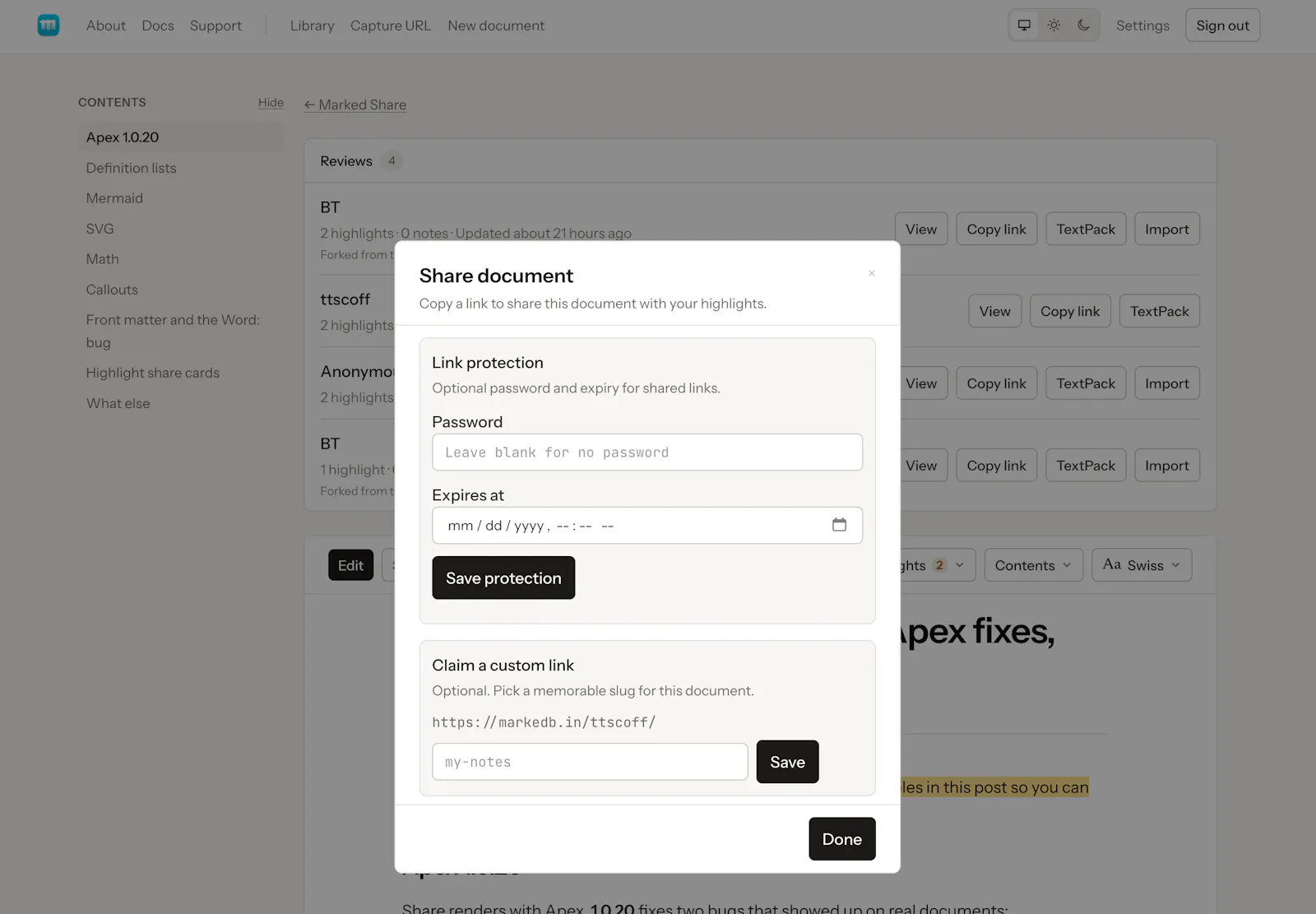The image size is (1316, 914).
Task: Close the Share document dialog
Action: point(872,273)
